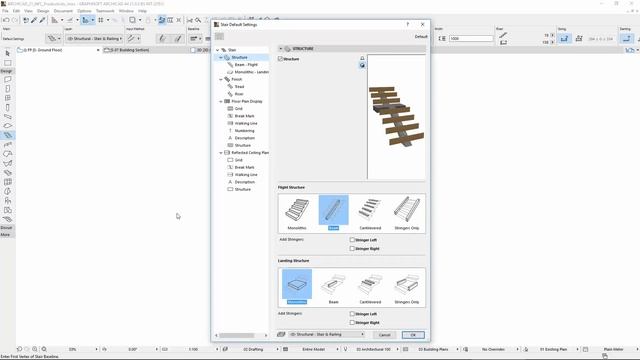Collapse the Finish tree node
The height and width of the screenshot is (360, 640).
point(221,79)
